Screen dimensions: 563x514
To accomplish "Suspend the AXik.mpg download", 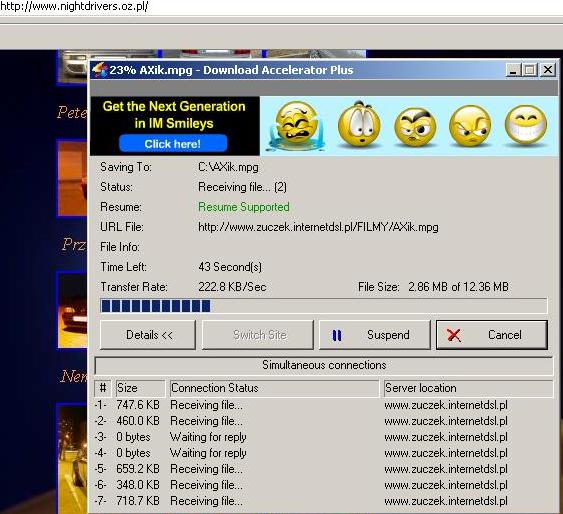I will tap(375, 335).
